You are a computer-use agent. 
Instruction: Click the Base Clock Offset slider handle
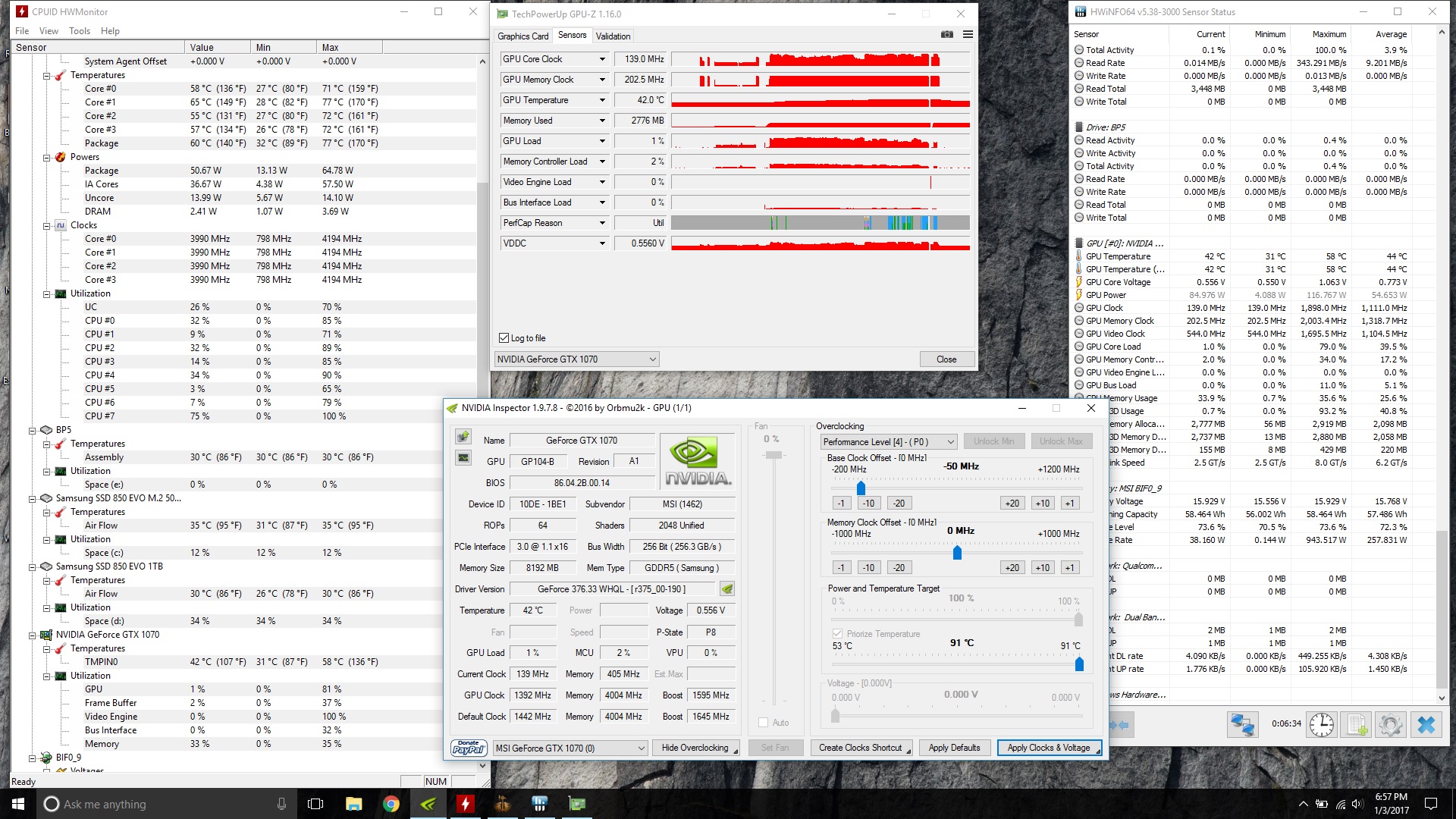[x=861, y=488]
